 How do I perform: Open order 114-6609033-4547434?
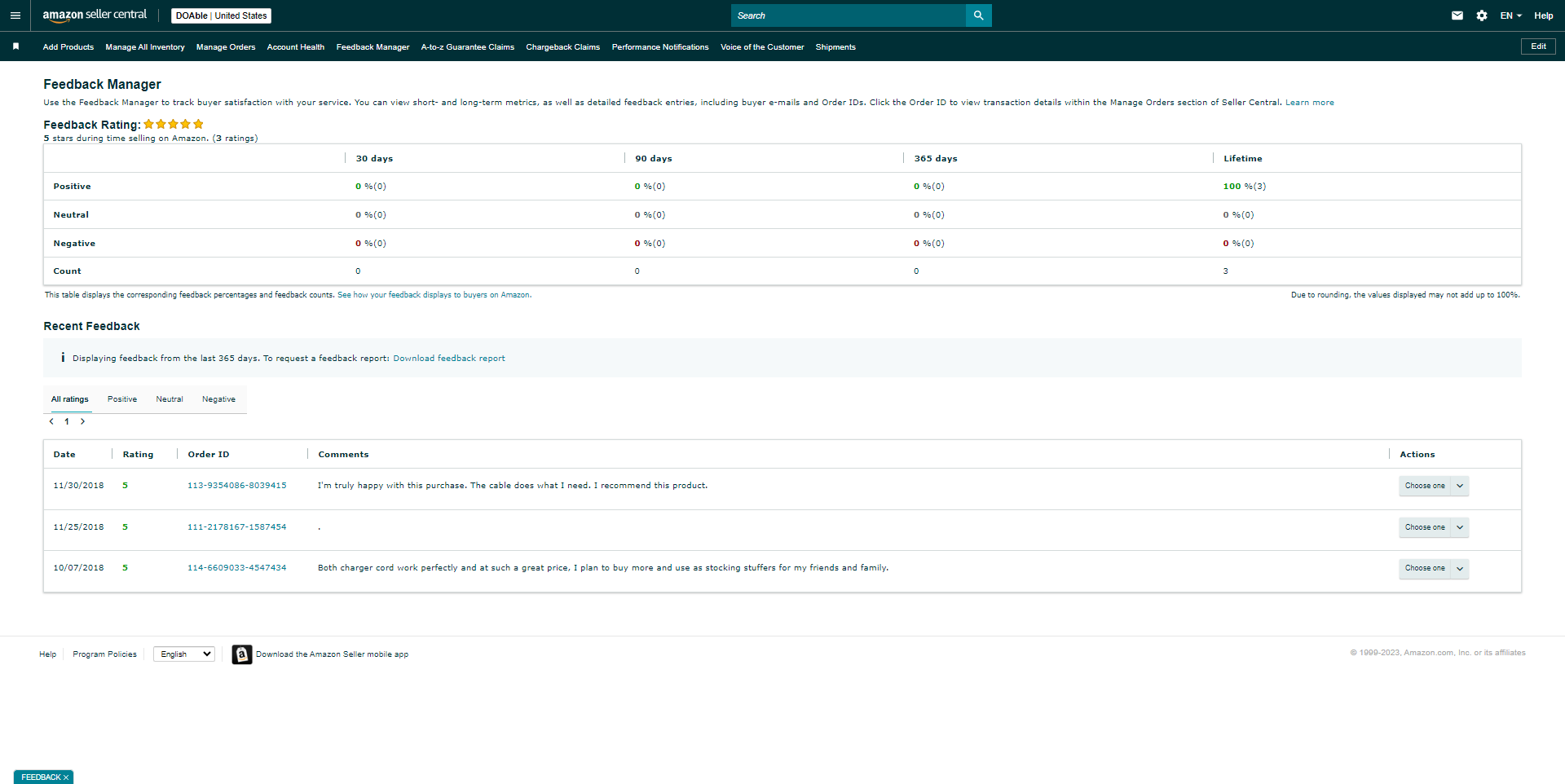(237, 568)
